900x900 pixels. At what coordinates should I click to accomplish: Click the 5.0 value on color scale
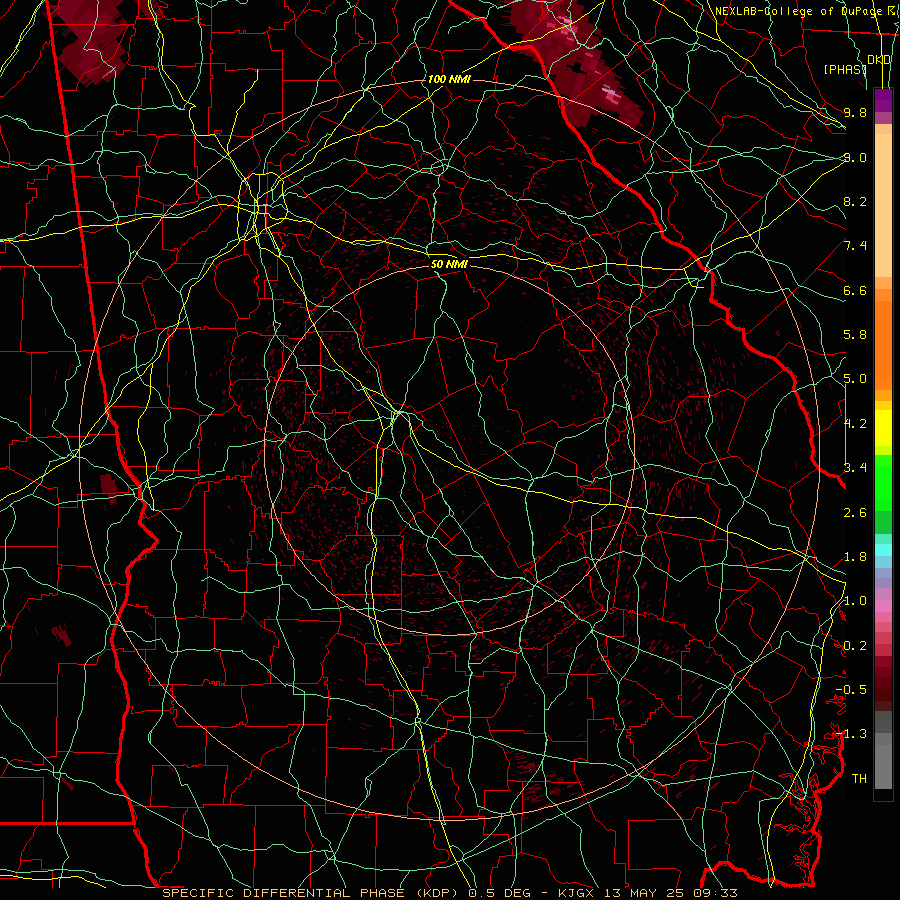coord(855,379)
